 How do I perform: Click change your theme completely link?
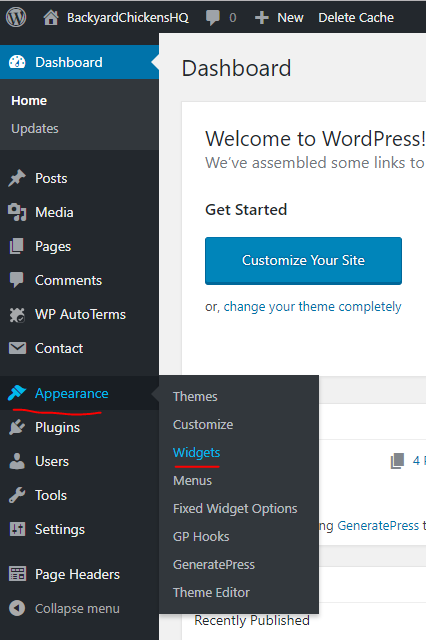click(x=312, y=307)
